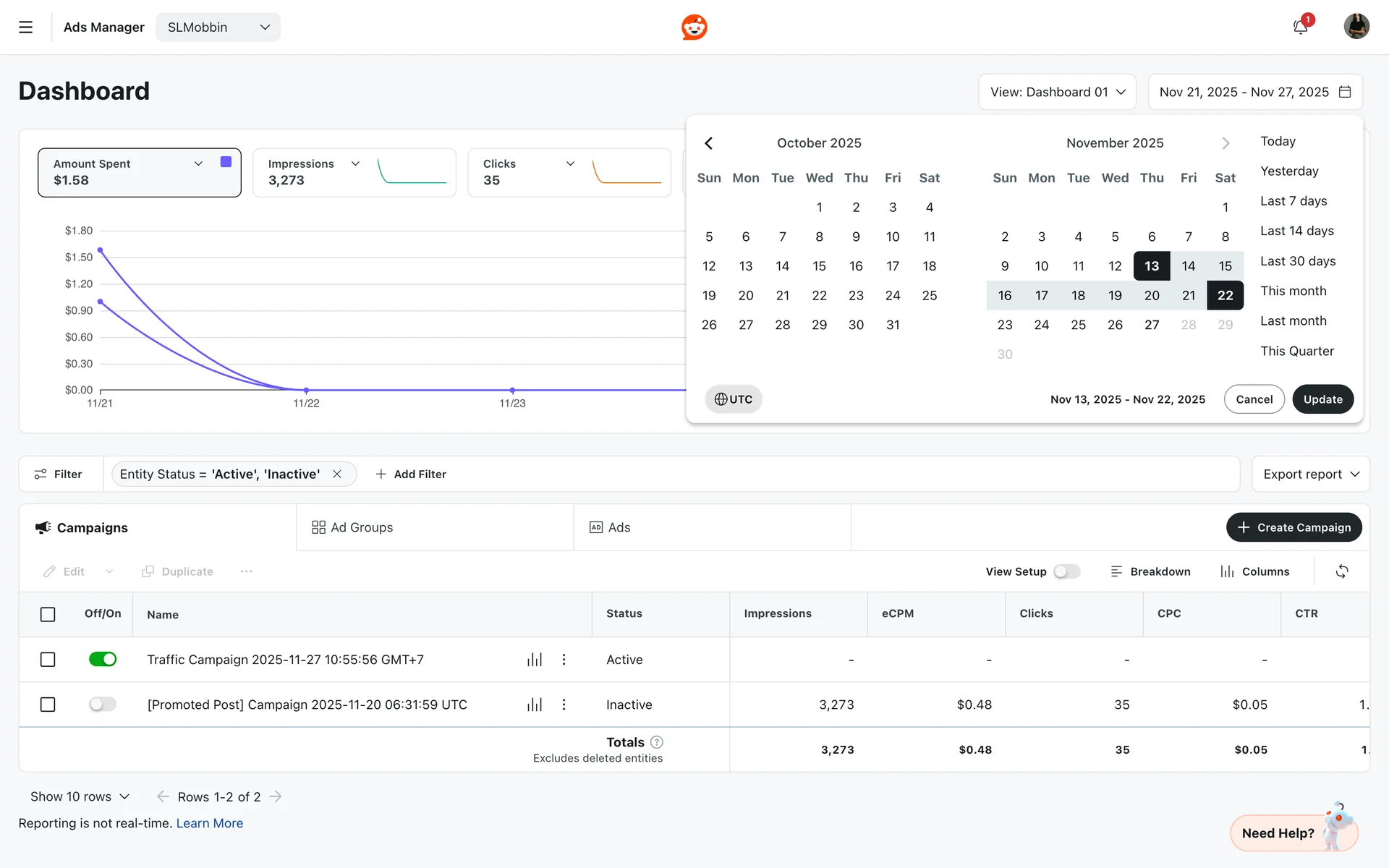Switch to the Ads tab
Viewport: 1389px width, 868px height.
[x=610, y=527]
